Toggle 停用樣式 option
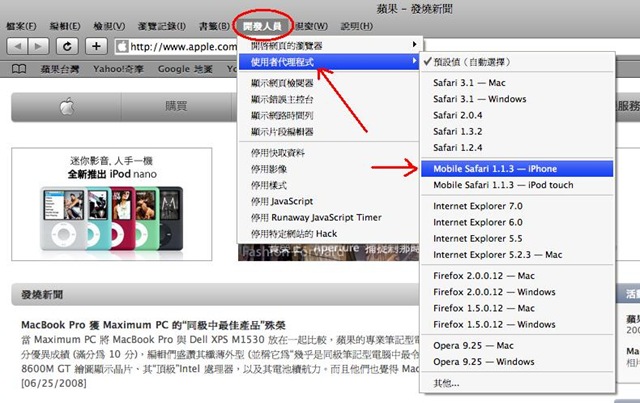640x403 pixels. [x=329, y=185]
